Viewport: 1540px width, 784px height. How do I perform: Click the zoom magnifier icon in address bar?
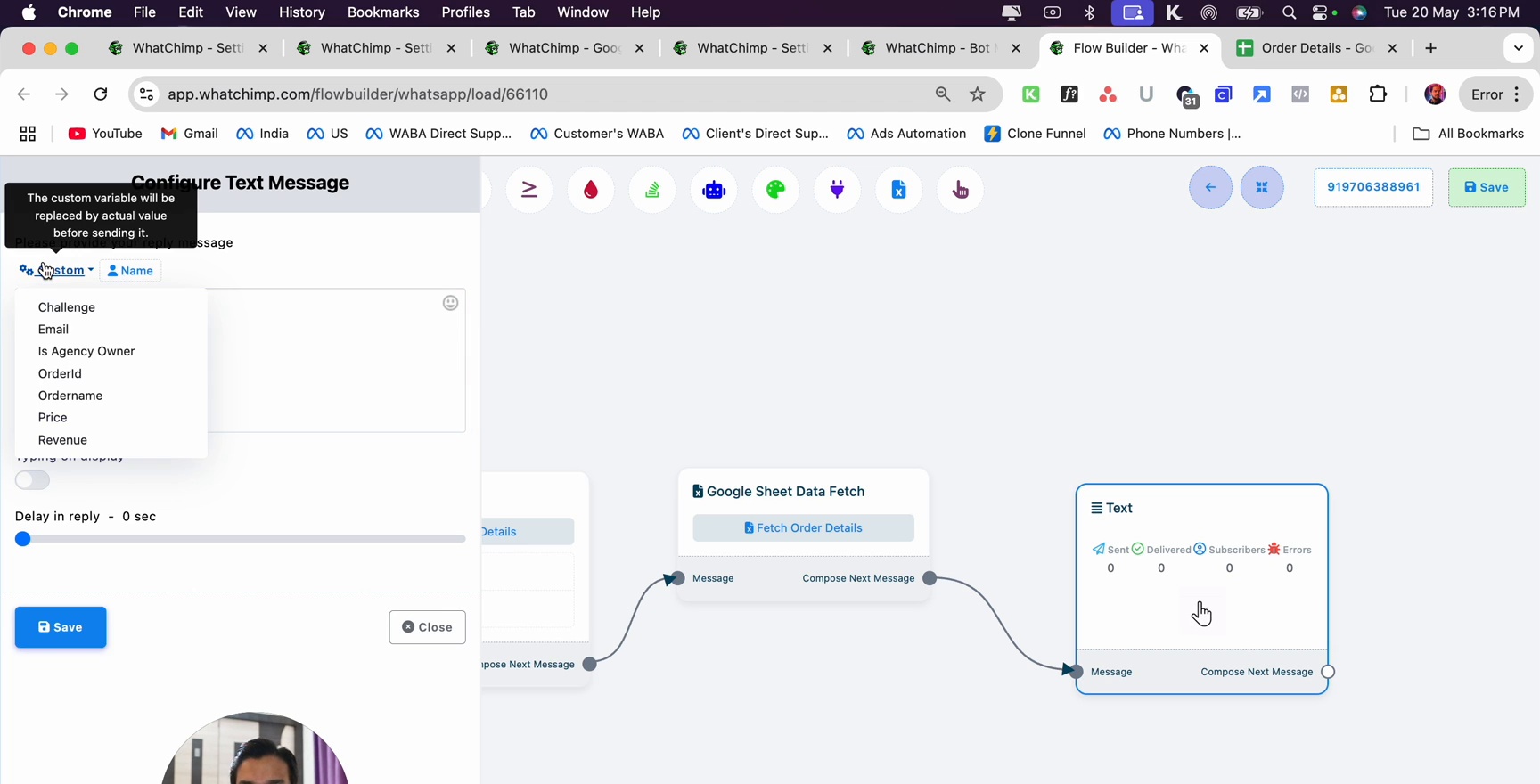(943, 94)
